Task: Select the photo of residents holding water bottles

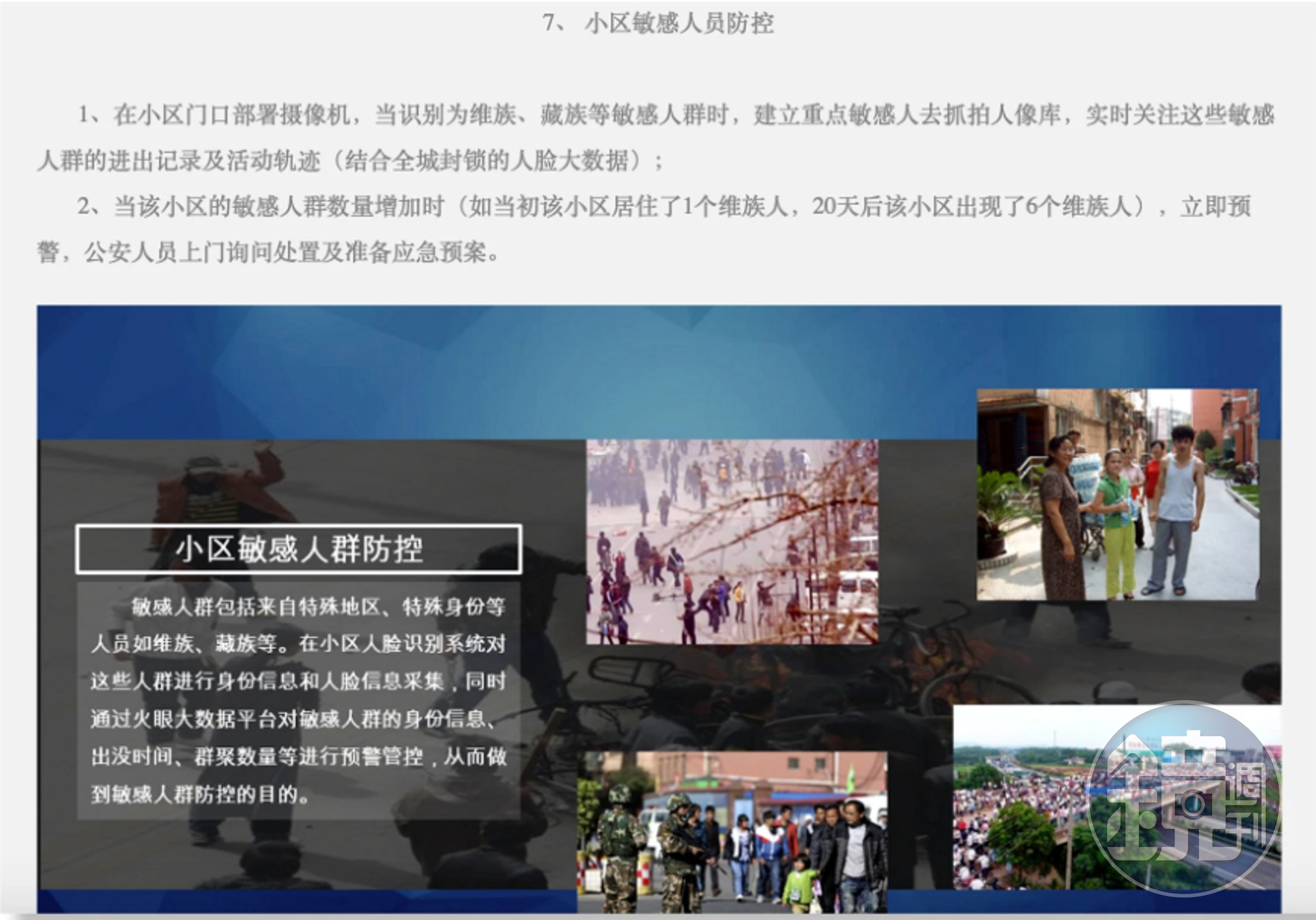Action: [1118, 495]
